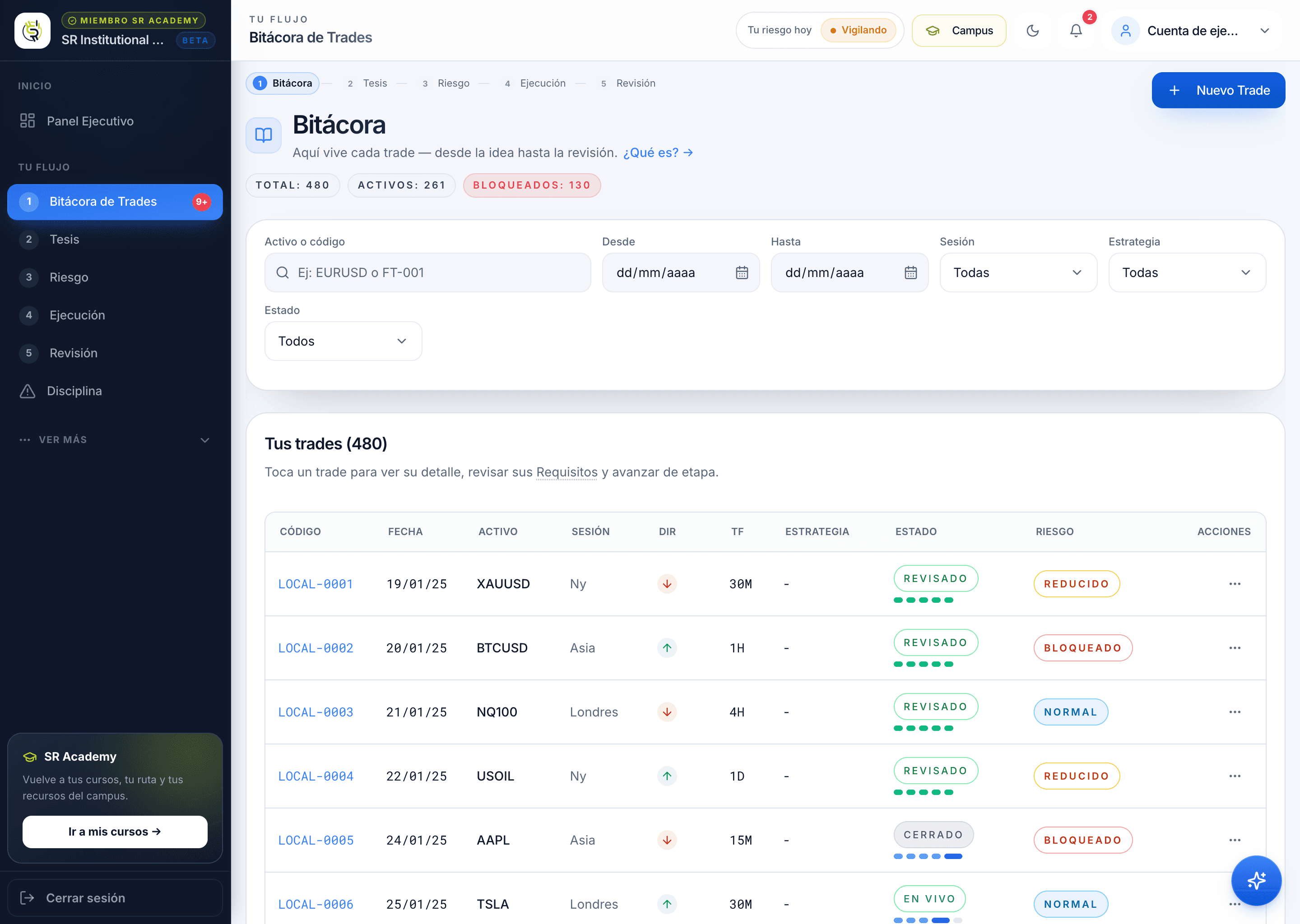Open actions menu for LOCAL-0001
The image size is (1300, 924).
tap(1235, 584)
